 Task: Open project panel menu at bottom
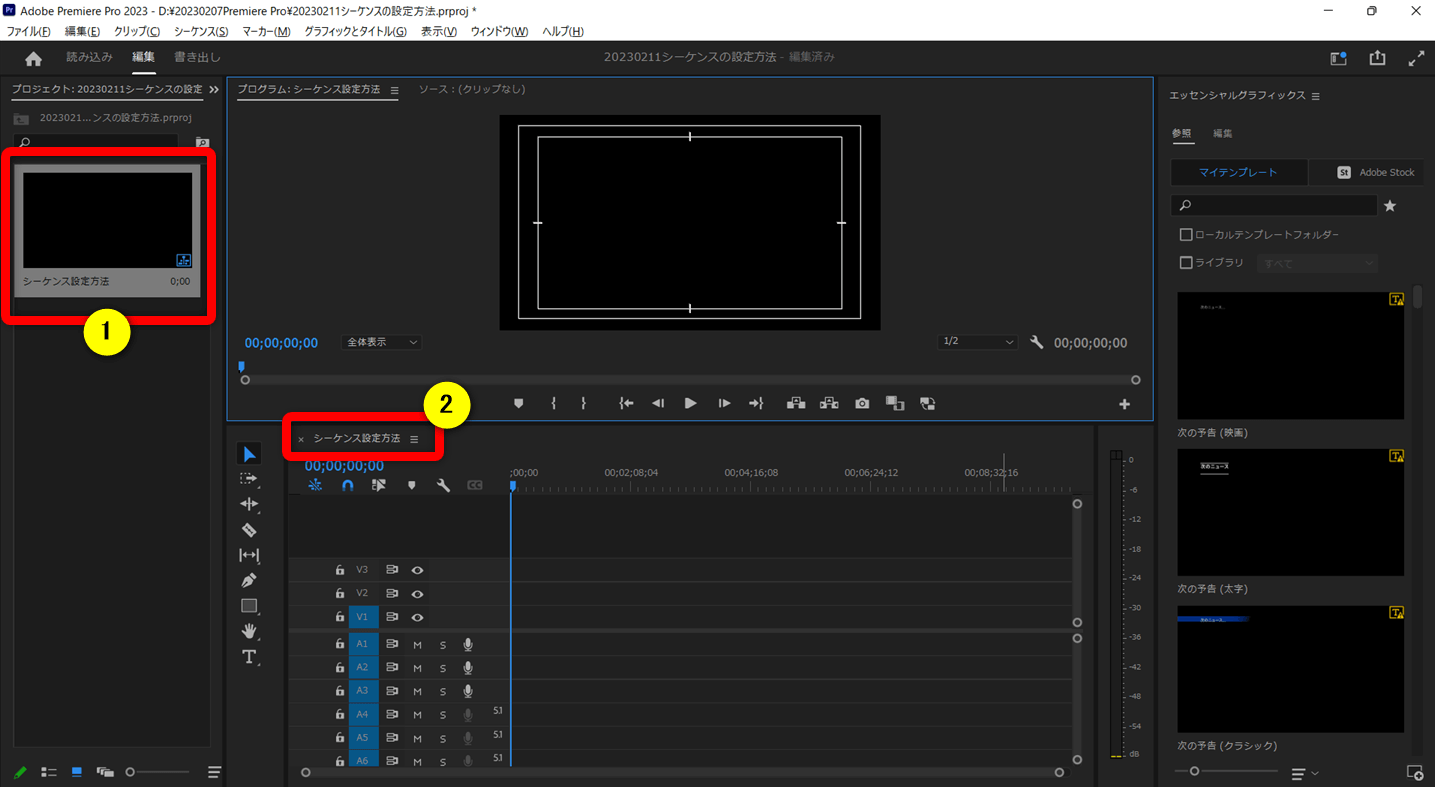point(214,772)
